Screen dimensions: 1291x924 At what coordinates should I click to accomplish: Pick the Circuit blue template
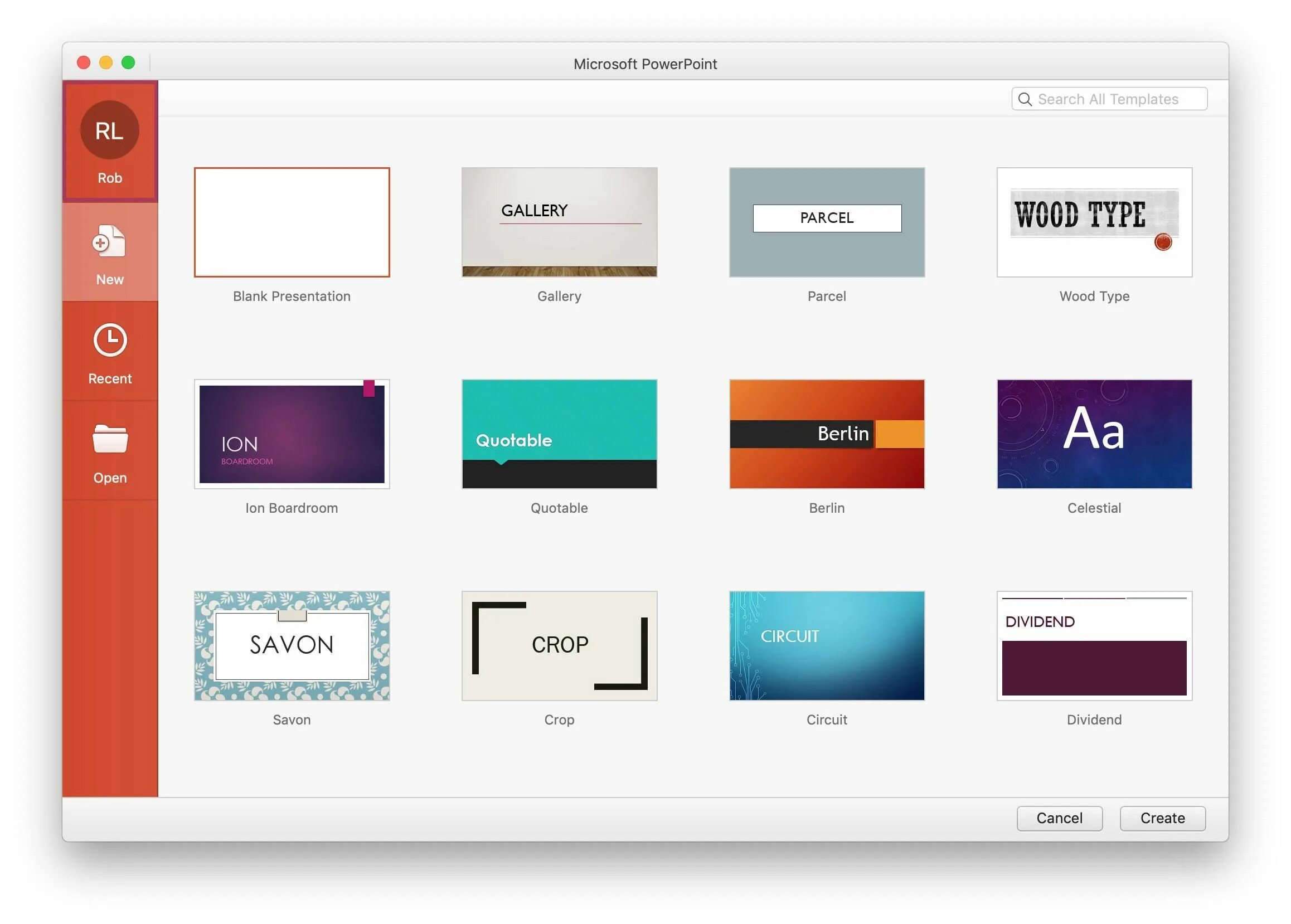pyautogui.click(x=826, y=645)
